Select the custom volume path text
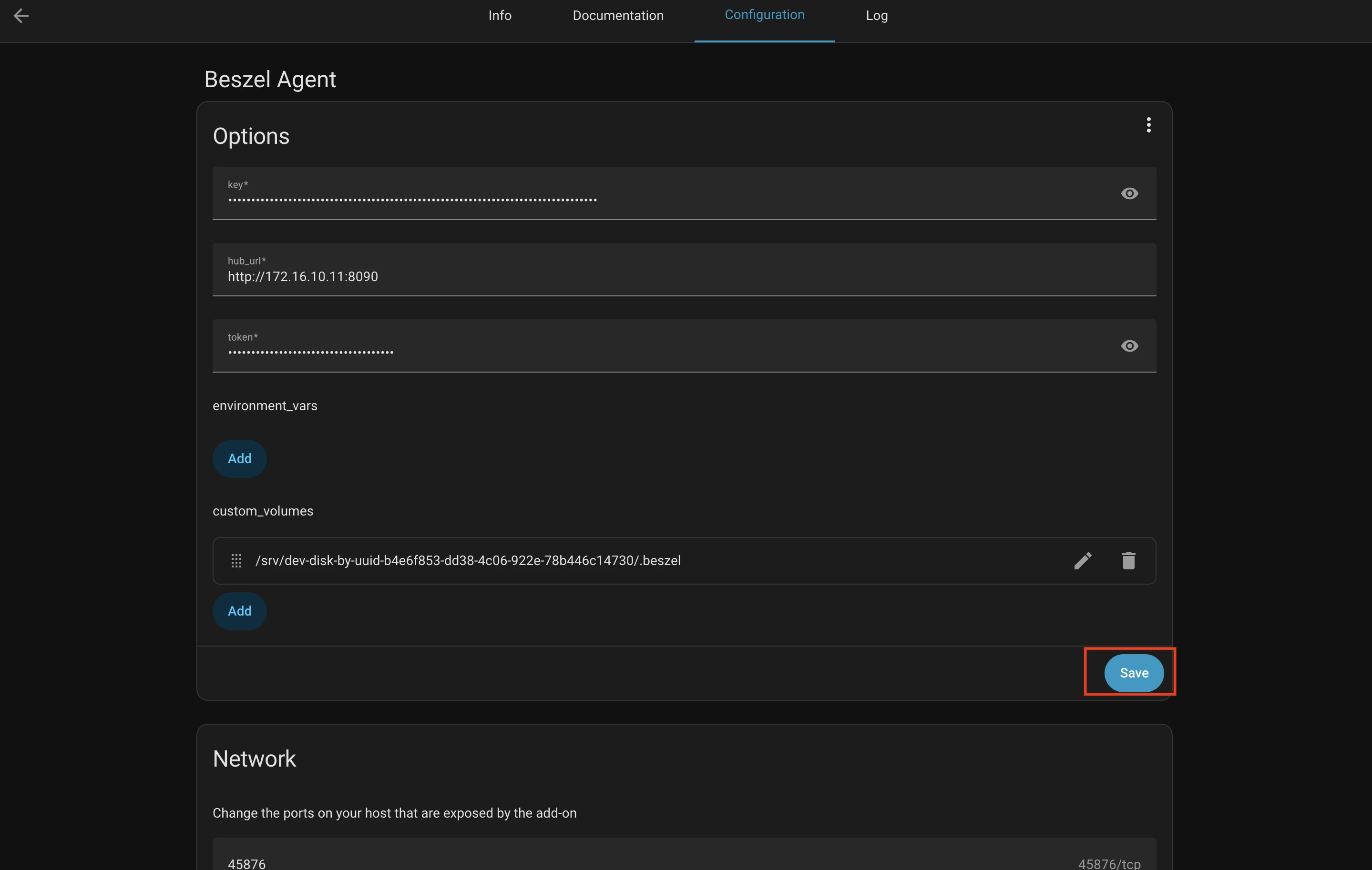 coord(468,561)
